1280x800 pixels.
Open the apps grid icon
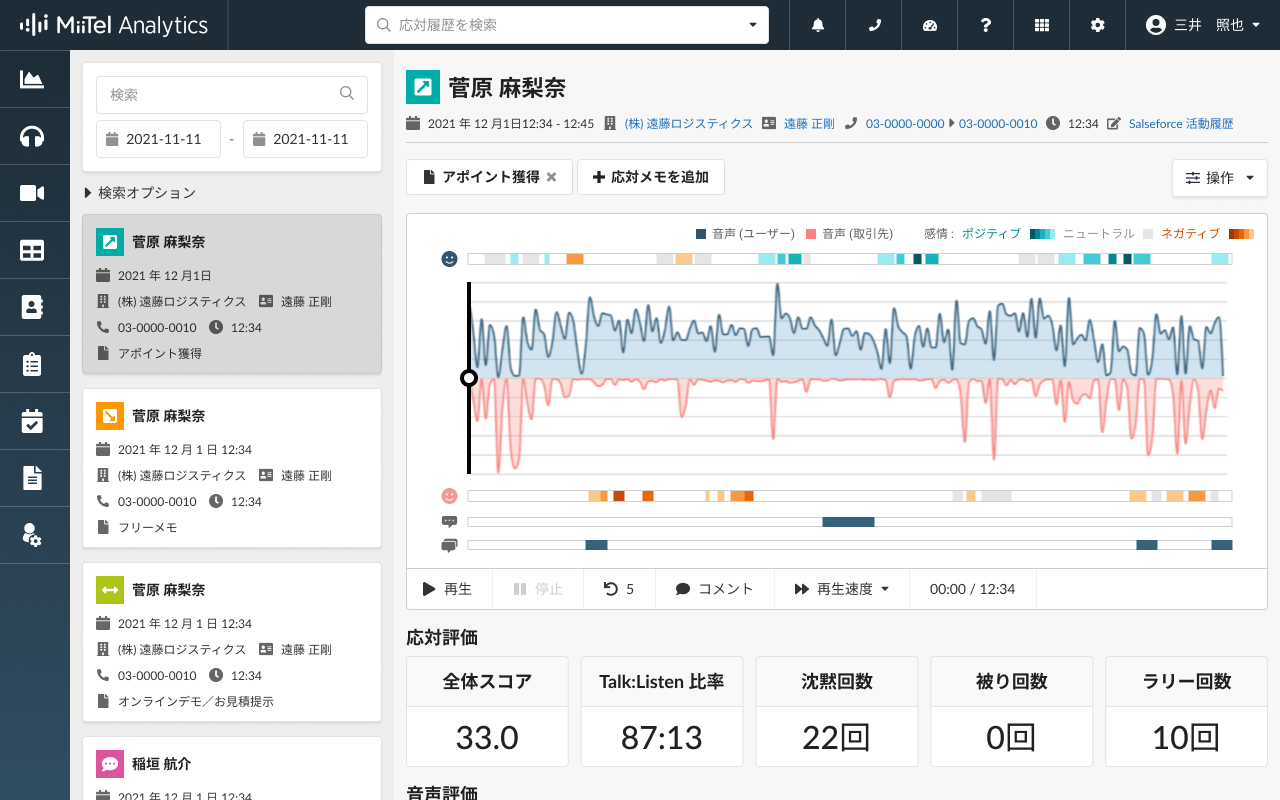point(1042,25)
